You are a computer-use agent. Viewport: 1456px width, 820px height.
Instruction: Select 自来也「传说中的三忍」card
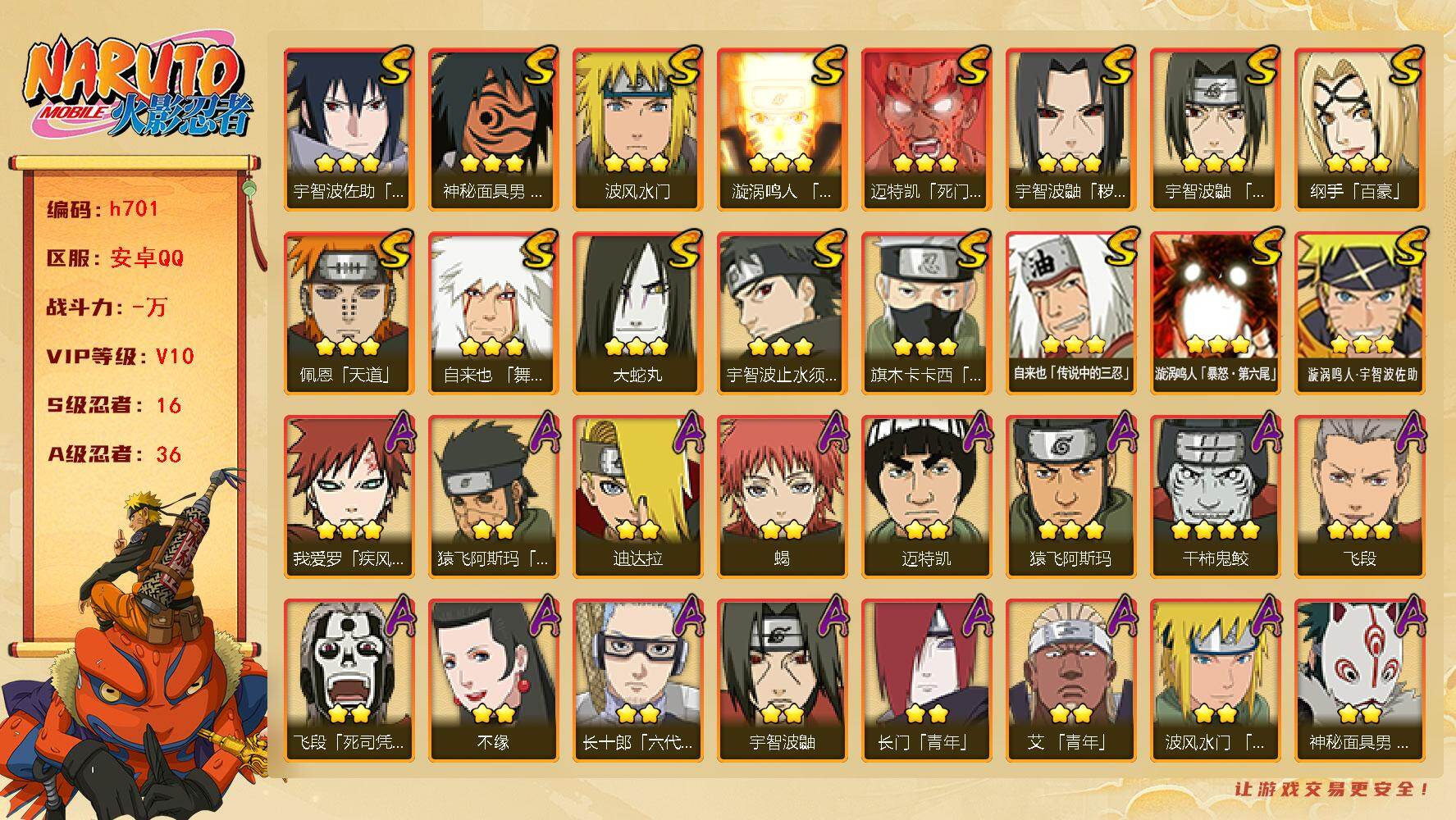click(x=1070, y=313)
